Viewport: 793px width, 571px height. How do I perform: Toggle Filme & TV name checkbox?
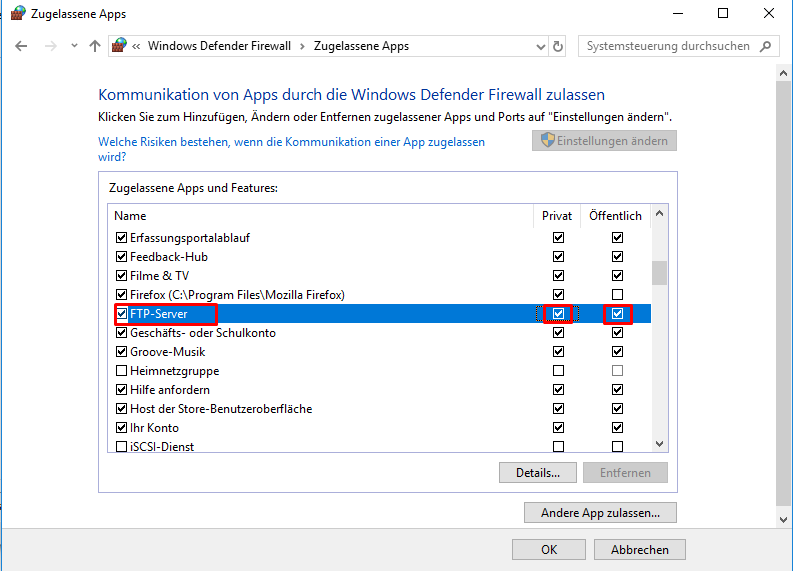[x=121, y=276]
